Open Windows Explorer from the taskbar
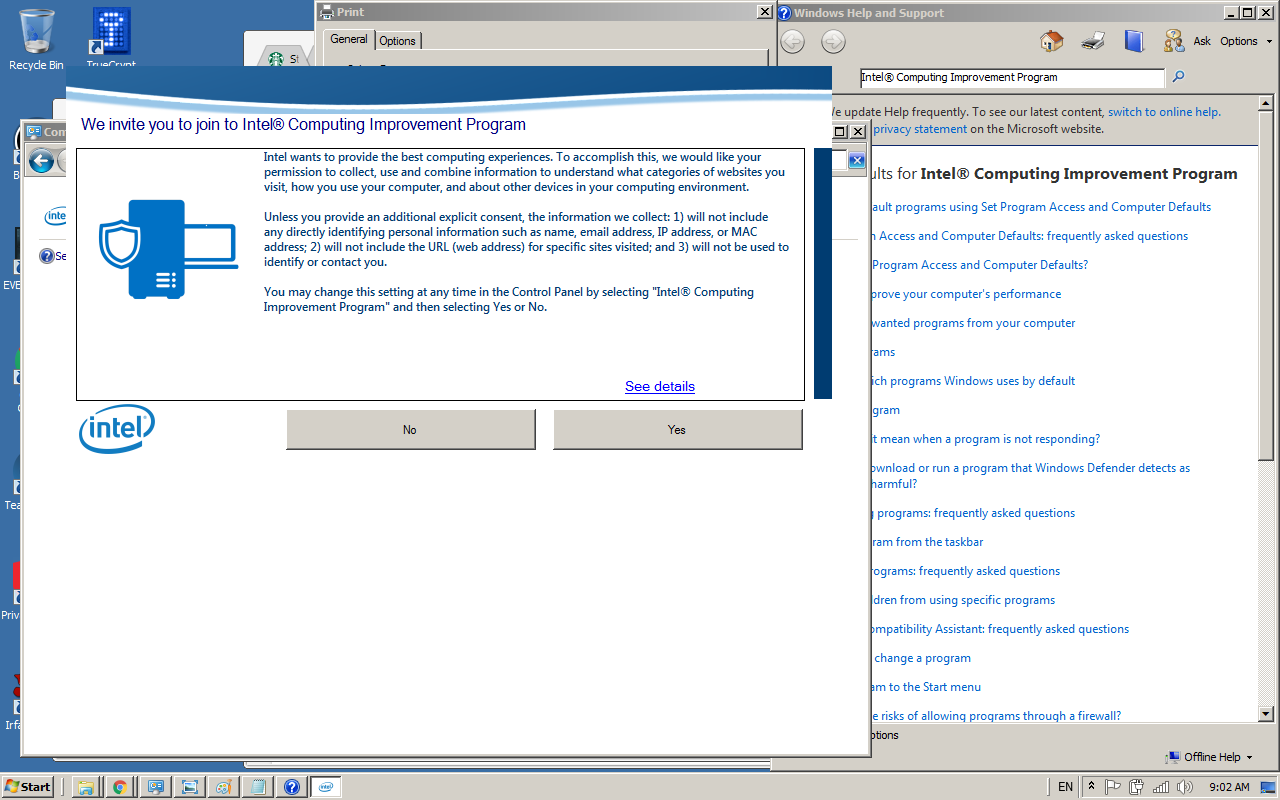This screenshot has height=800, width=1280. 85,787
